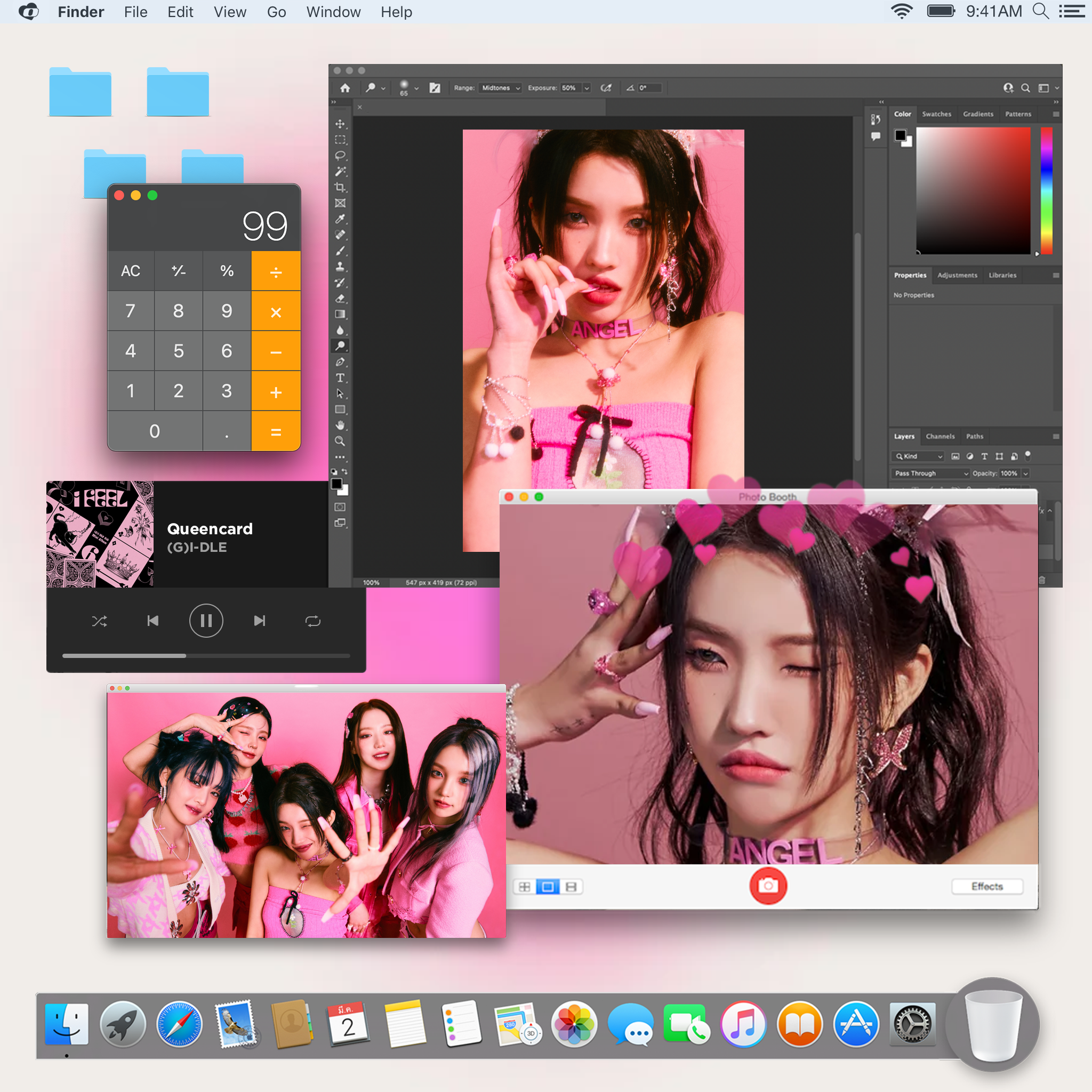1092x1092 pixels.
Task: Toggle repeat in the music player
Action: click(x=312, y=620)
